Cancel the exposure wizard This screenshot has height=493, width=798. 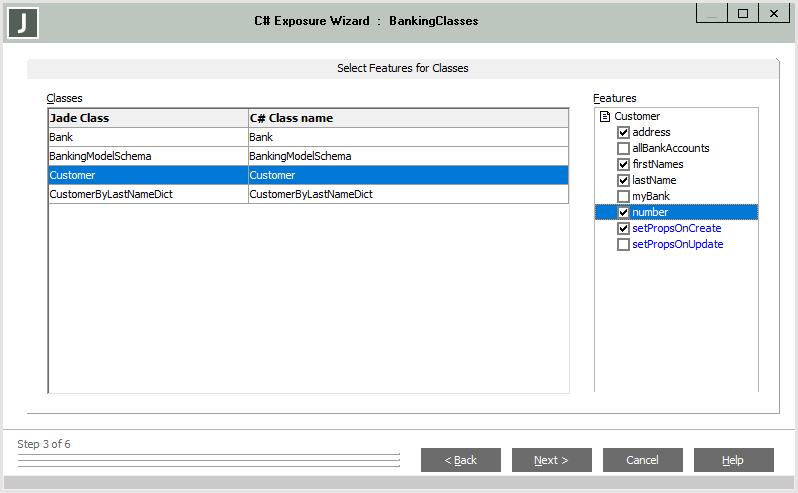tap(642, 460)
